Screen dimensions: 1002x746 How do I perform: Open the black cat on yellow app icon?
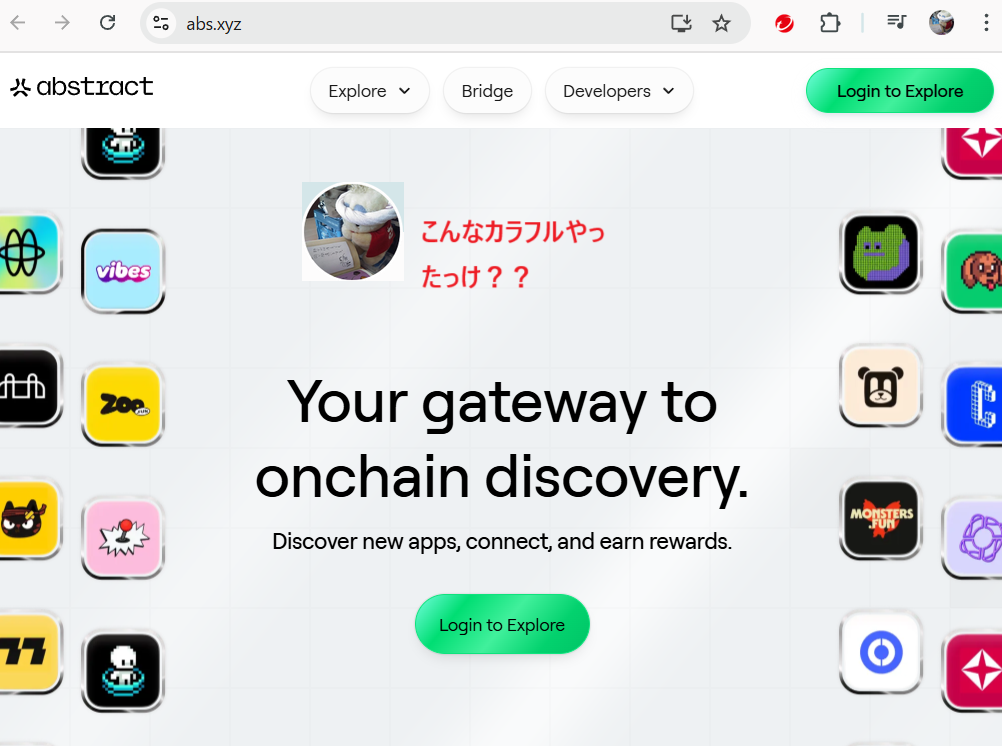[x=27, y=519]
